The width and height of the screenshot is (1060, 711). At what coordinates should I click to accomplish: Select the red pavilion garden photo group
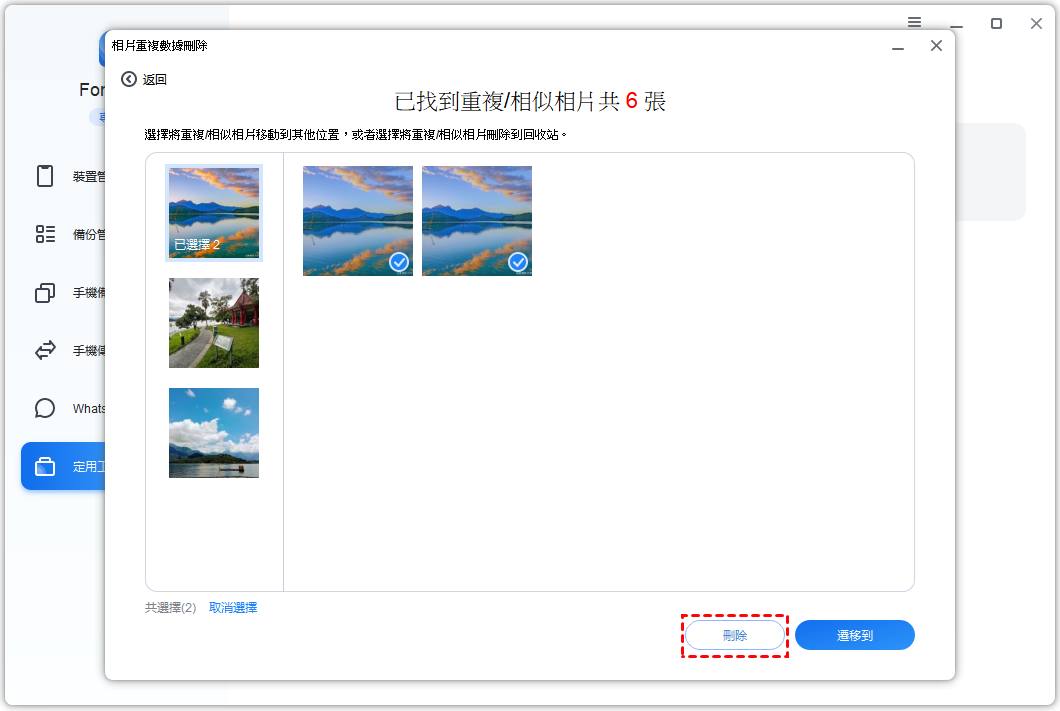(x=214, y=322)
